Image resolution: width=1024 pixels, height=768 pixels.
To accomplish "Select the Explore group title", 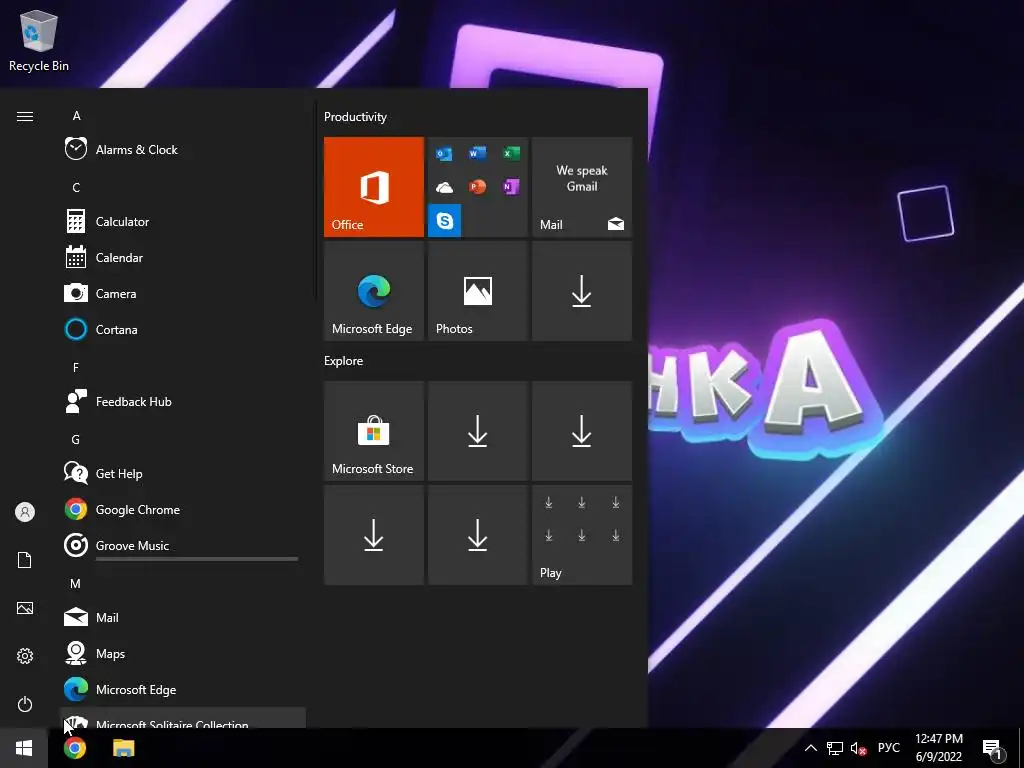I will [344, 361].
